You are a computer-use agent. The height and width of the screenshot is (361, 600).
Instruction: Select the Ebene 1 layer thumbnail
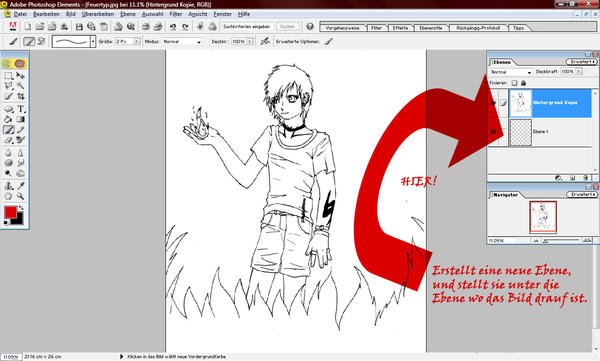(521, 132)
